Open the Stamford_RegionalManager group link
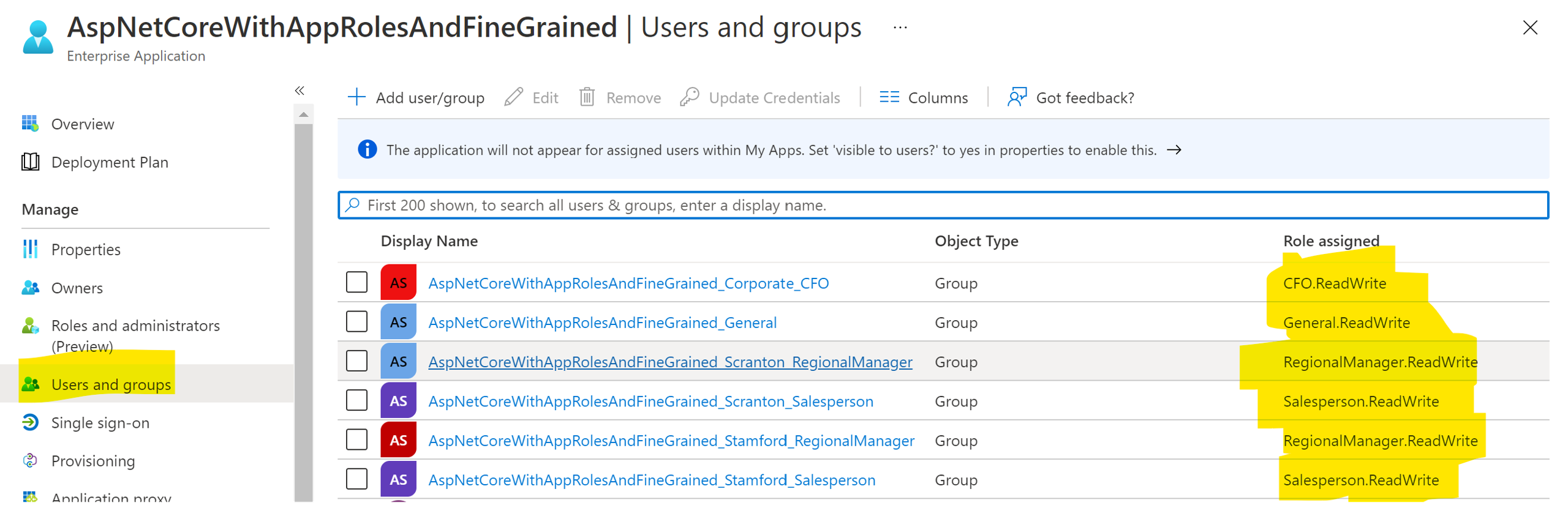Viewport: 1568px width, 508px height. point(671,441)
